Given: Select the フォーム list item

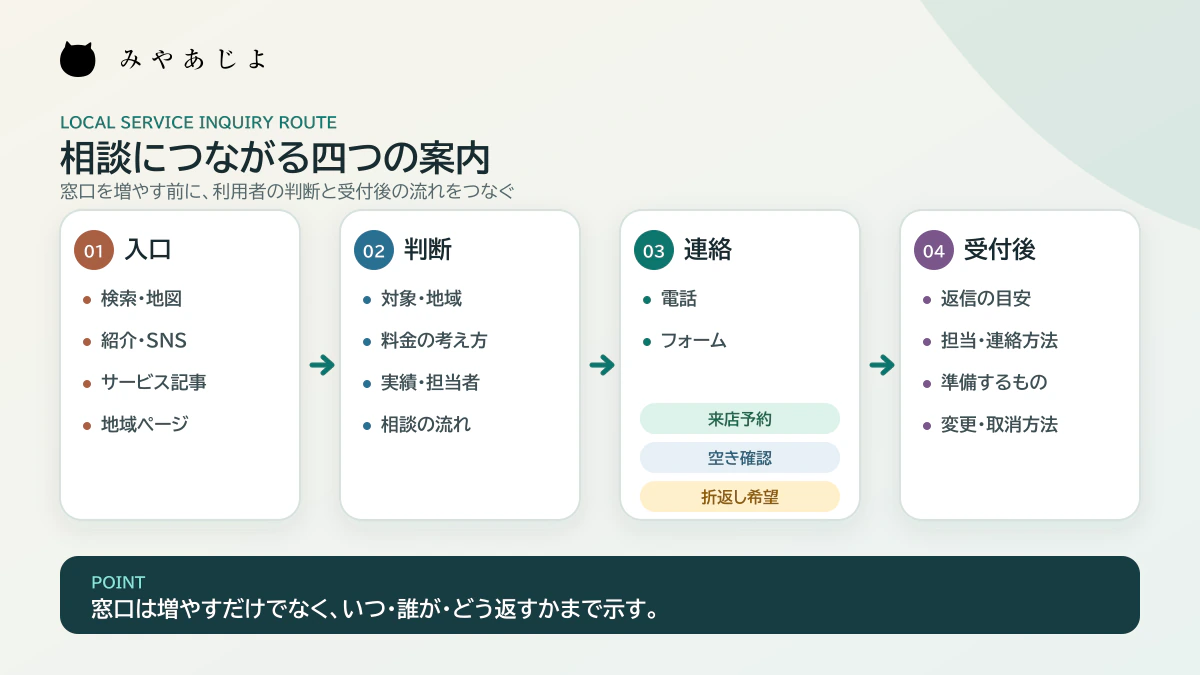Looking at the screenshot, I should [x=684, y=340].
